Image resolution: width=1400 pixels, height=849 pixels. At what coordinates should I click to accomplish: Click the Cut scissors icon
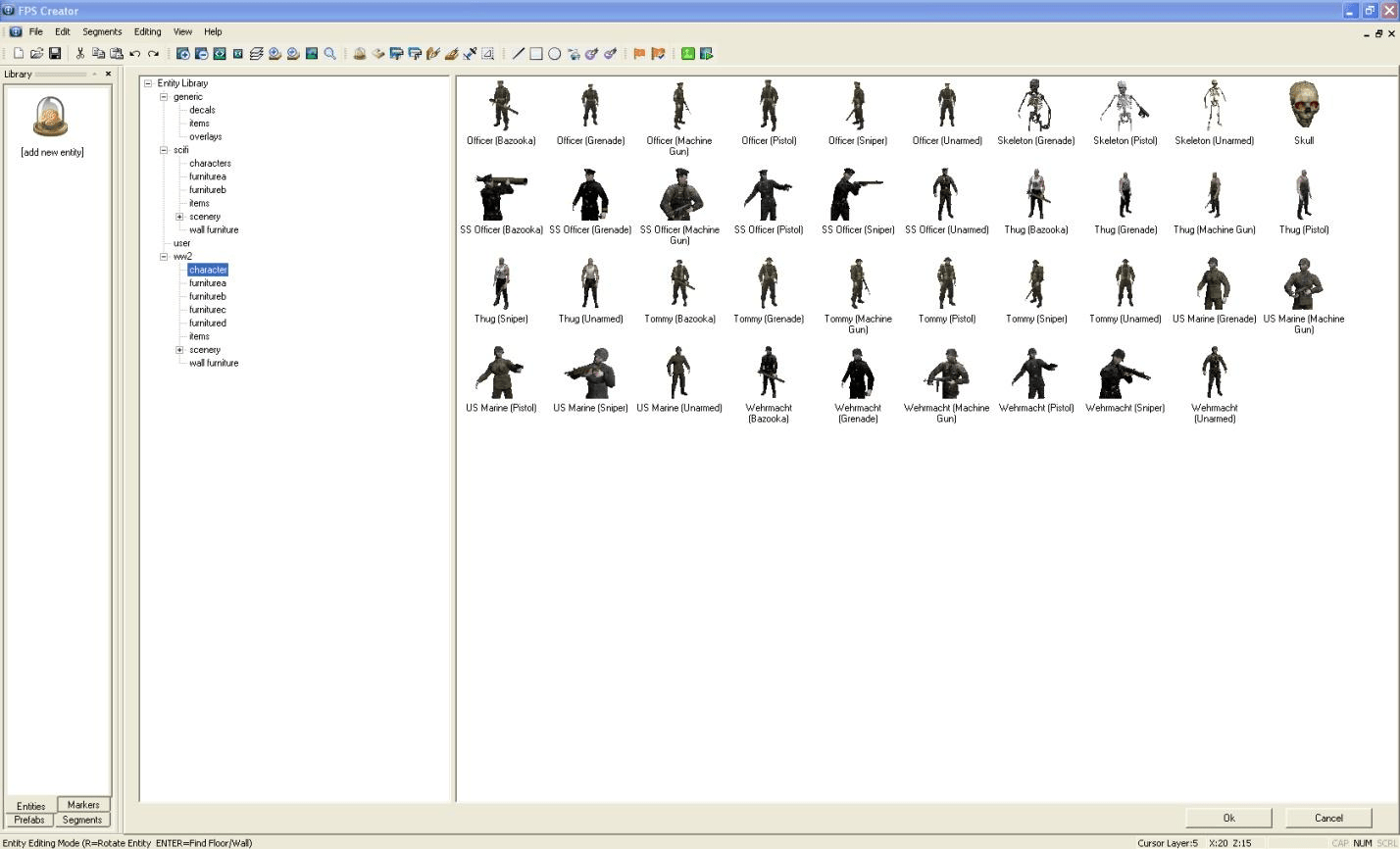point(79,54)
